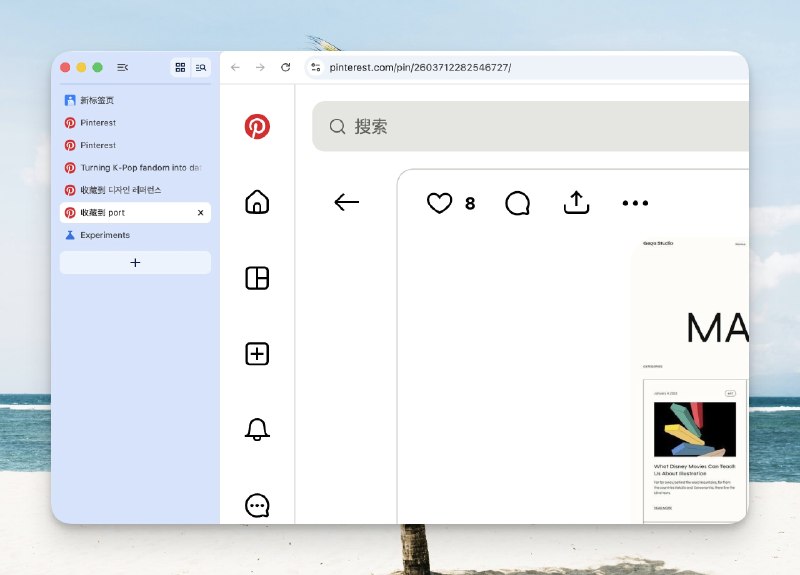Open the messages chat icon
This screenshot has width=800, height=575.
pyautogui.click(x=257, y=506)
